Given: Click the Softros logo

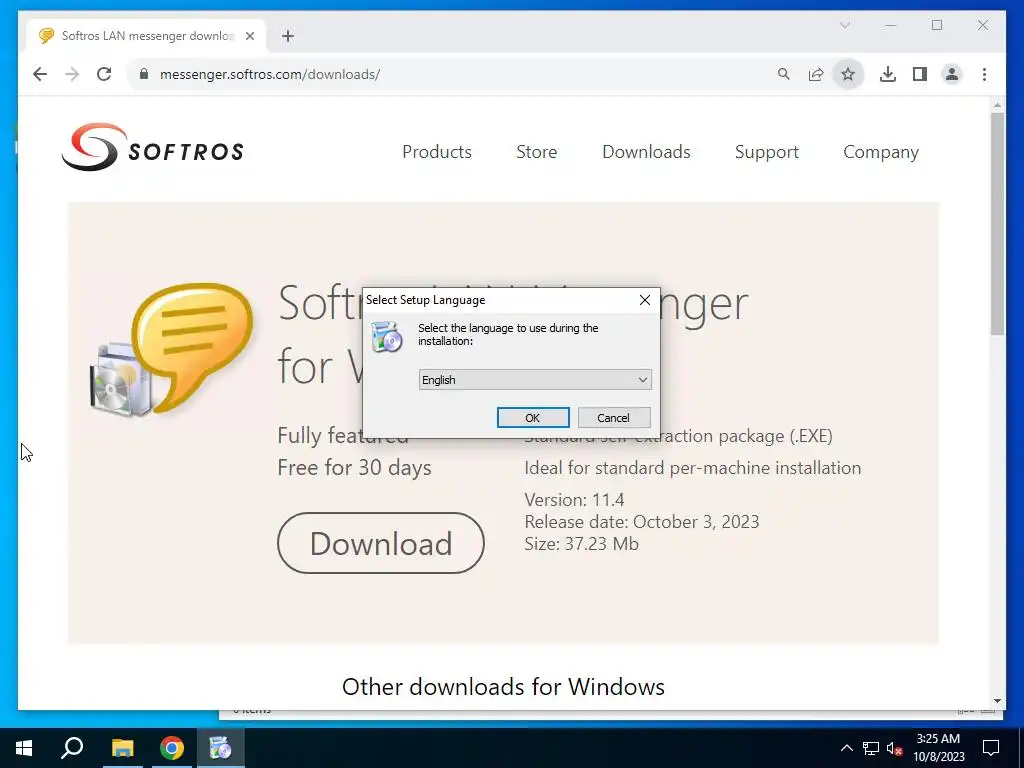Looking at the screenshot, I should click(153, 148).
